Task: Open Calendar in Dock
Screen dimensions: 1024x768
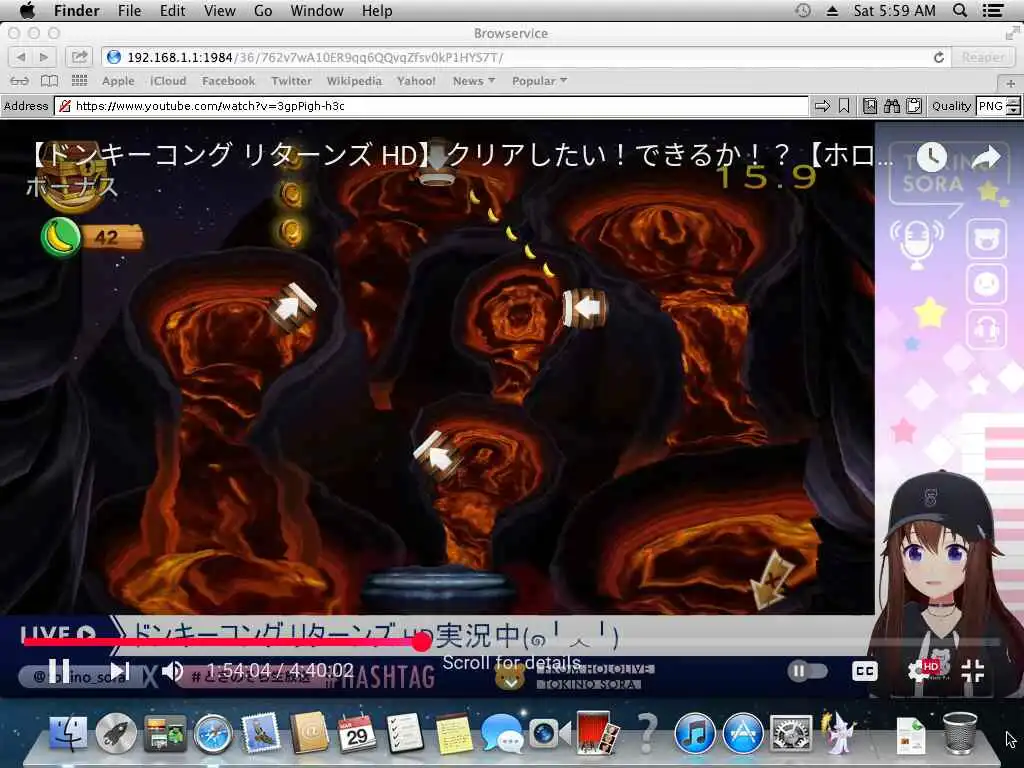Action: tap(357, 733)
